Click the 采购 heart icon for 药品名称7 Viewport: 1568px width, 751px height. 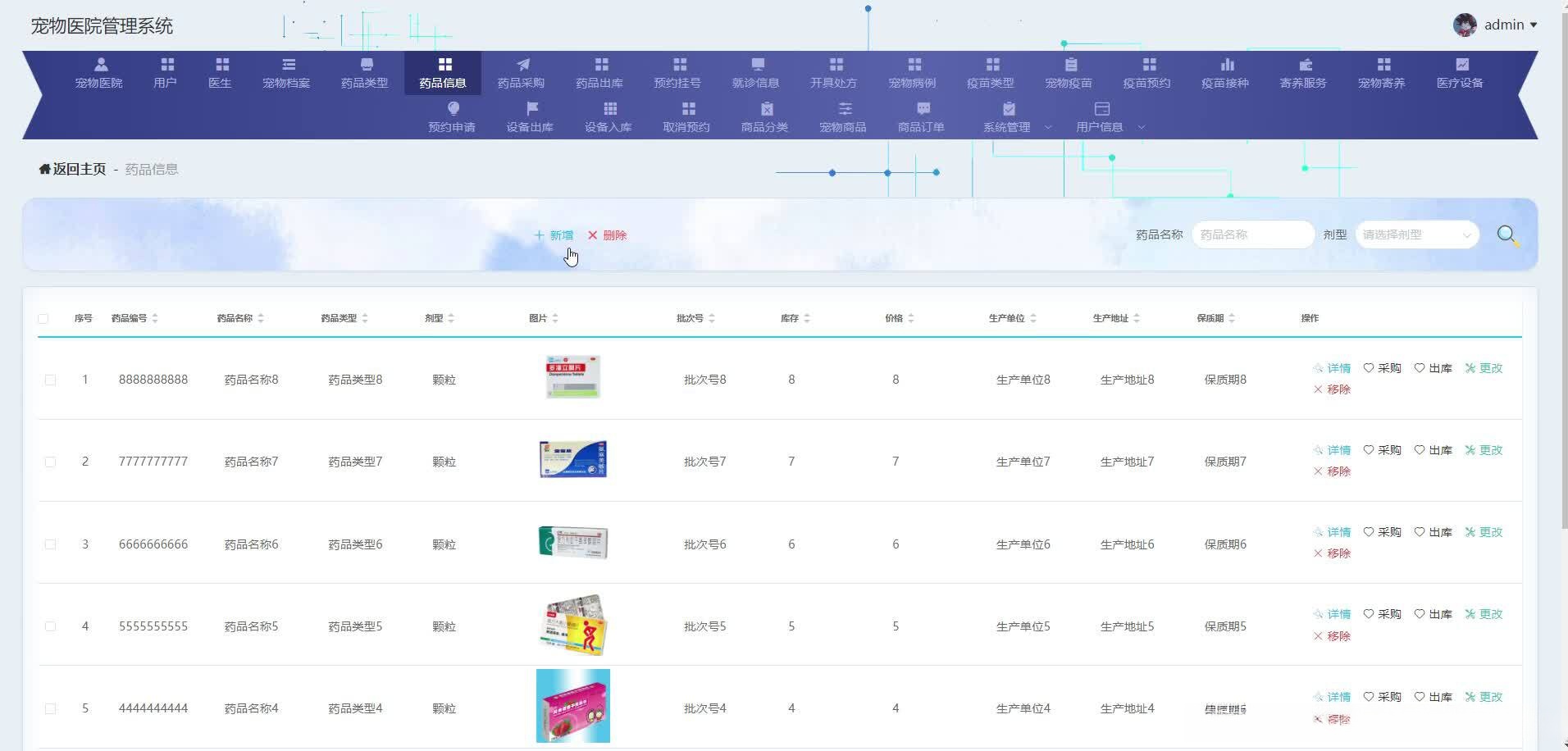click(1367, 449)
